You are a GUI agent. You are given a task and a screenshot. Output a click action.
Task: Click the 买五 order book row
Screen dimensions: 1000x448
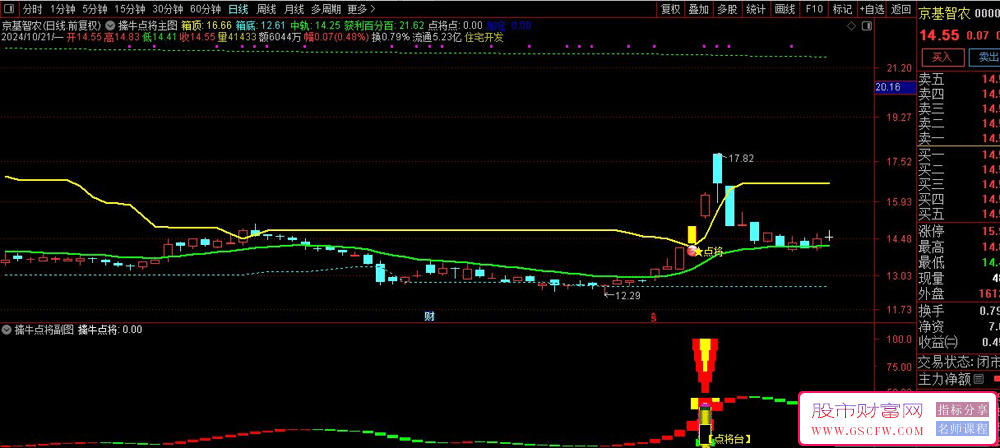click(x=959, y=214)
